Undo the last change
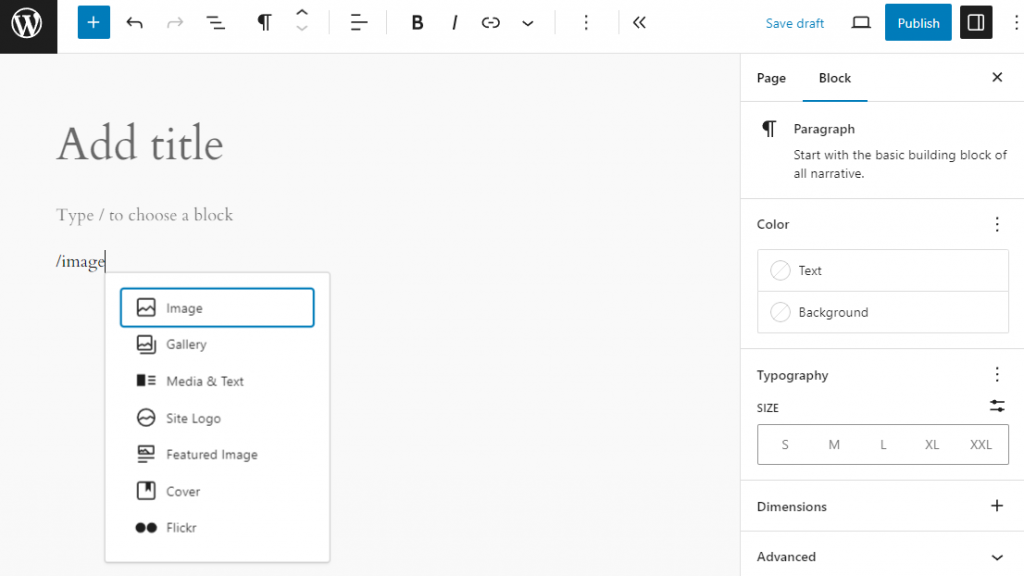The width and height of the screenshot is (1024, 576). tap(135, 22)
